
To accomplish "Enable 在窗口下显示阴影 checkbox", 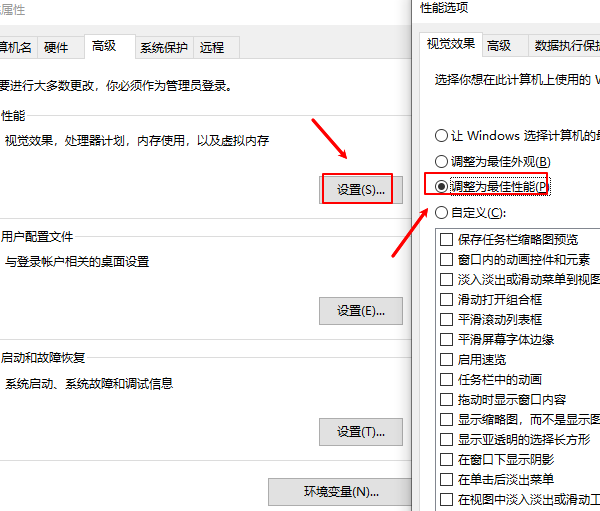I will [446, 459].
